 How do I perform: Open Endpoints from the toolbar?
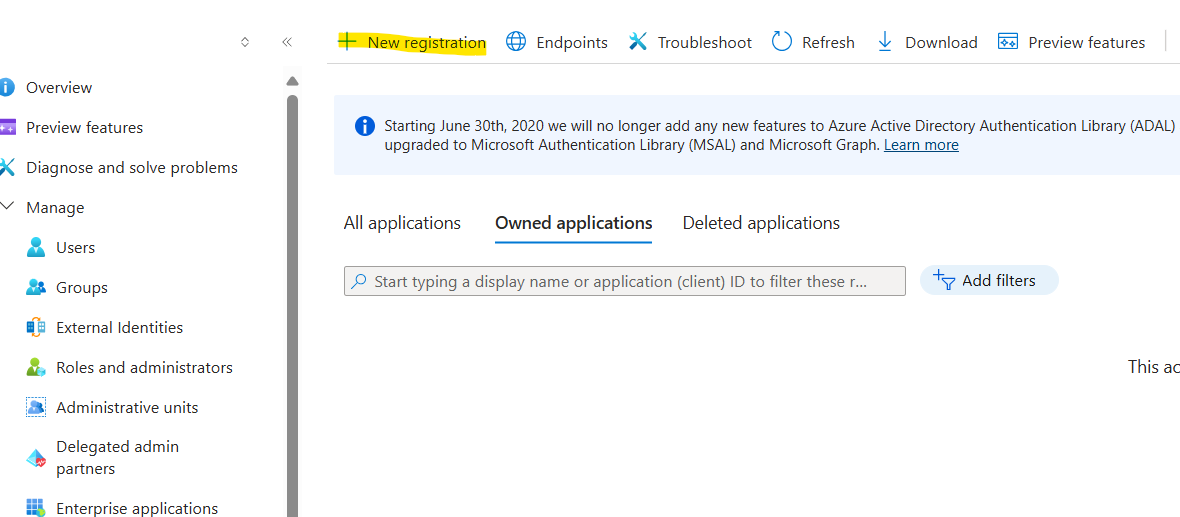tap(557, 42)
